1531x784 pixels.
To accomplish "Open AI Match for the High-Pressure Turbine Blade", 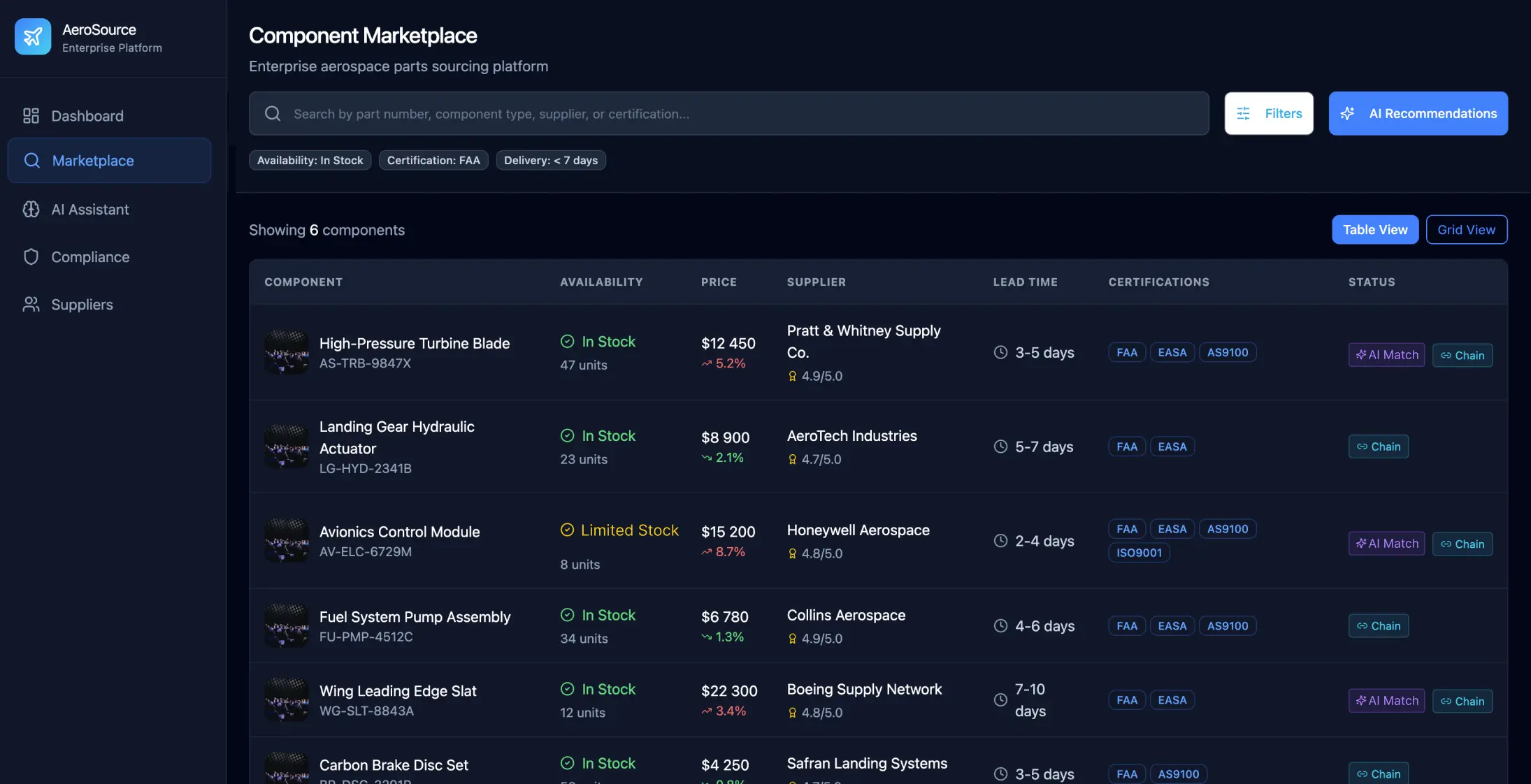I will coord(1386,354).
